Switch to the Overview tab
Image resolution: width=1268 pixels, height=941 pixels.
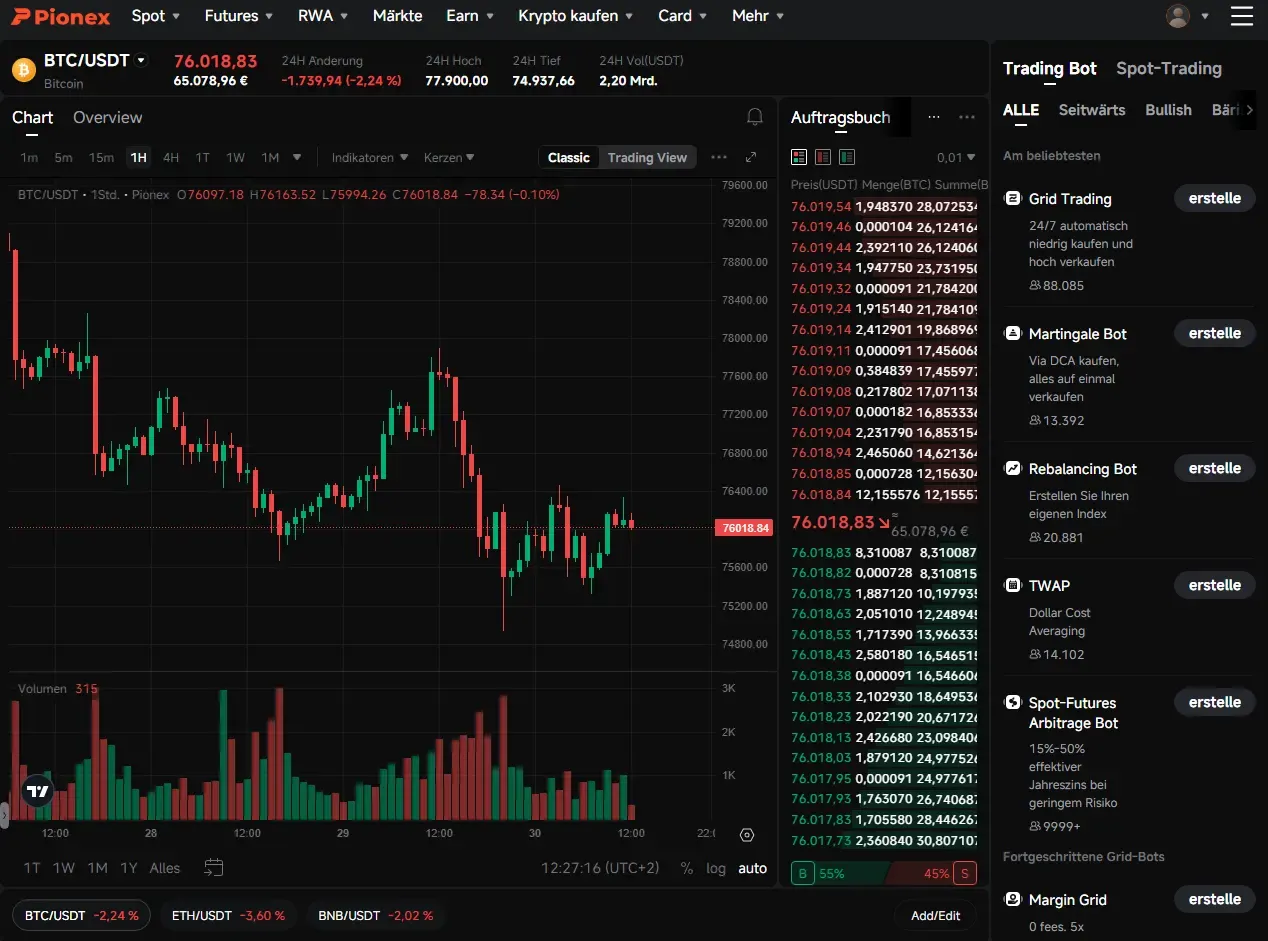click(x=107, y=117)
